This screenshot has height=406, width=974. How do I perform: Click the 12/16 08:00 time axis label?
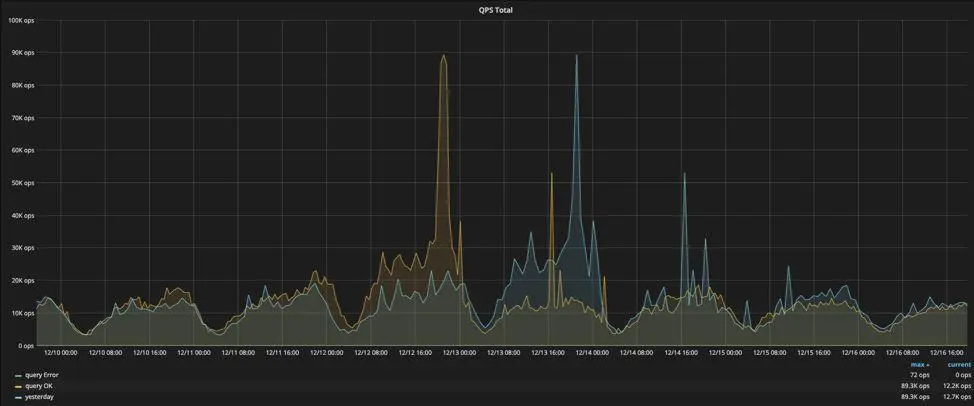(903, 353)
